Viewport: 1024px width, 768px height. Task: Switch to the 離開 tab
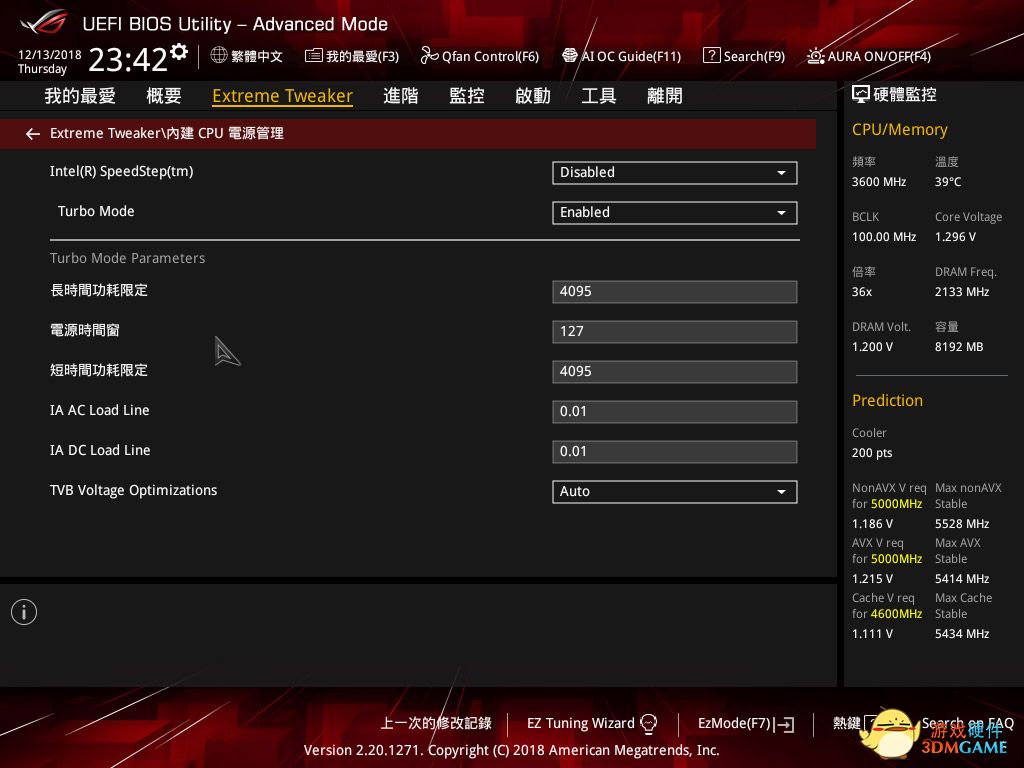pos(665,96)
